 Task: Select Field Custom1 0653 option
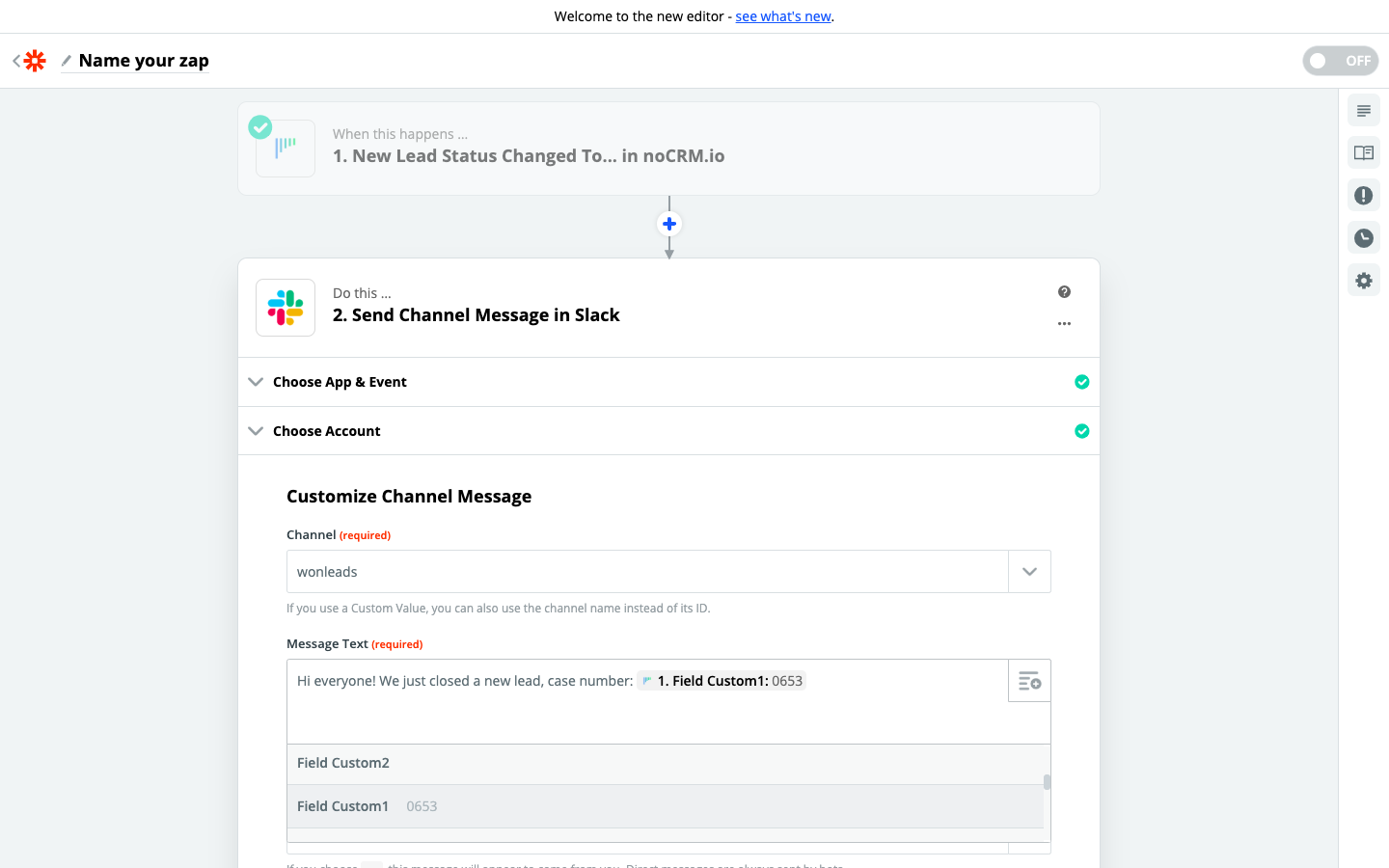367,806
